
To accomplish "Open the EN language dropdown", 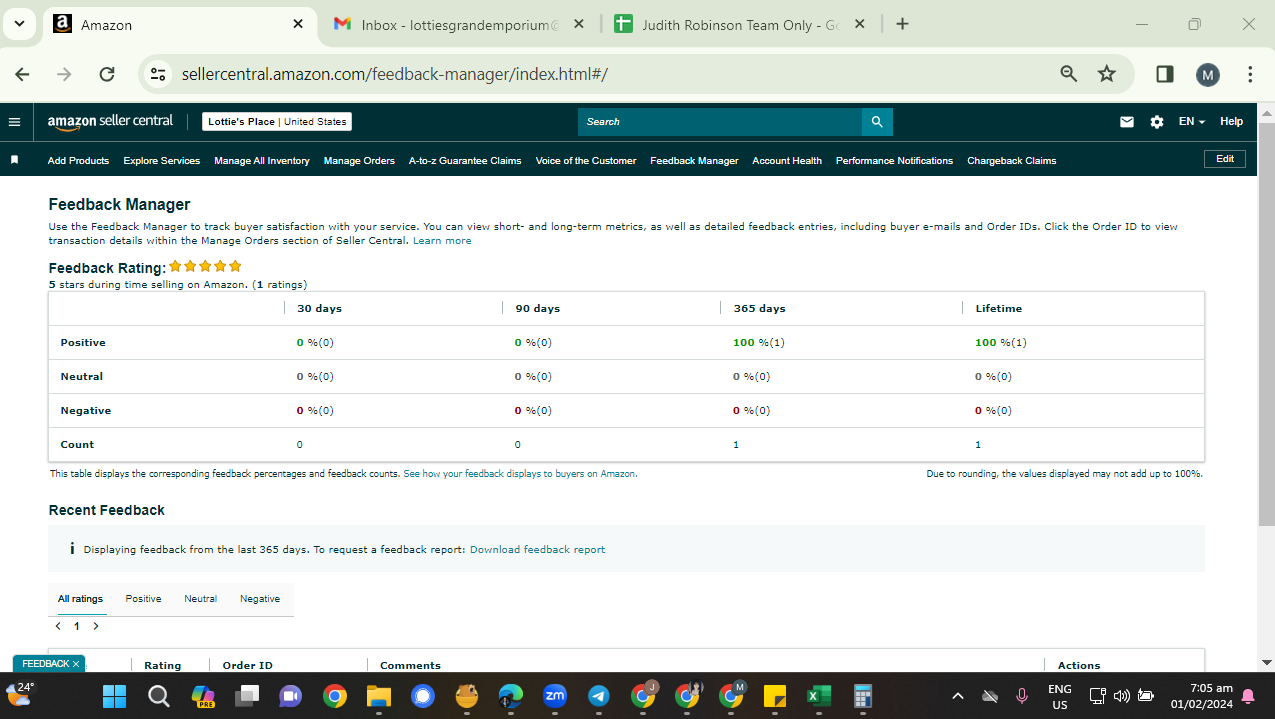I will (1192, 122).
